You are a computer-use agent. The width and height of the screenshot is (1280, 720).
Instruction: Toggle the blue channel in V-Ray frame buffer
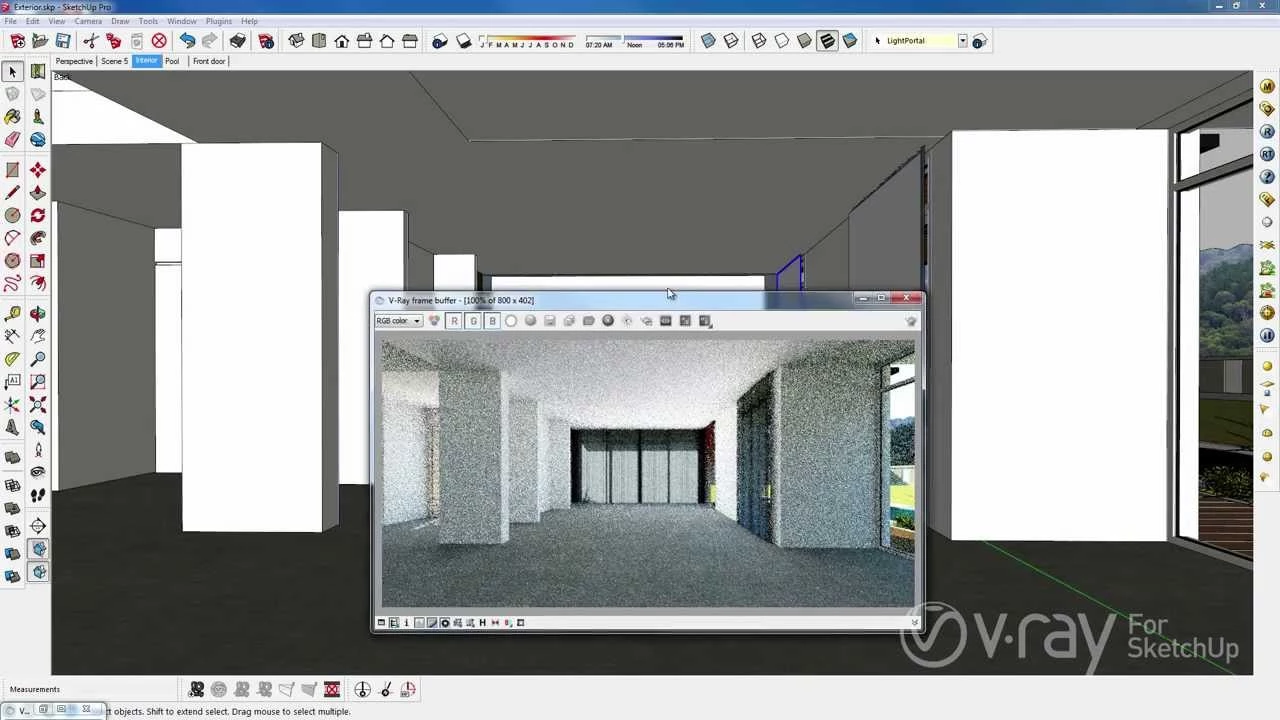492,321
